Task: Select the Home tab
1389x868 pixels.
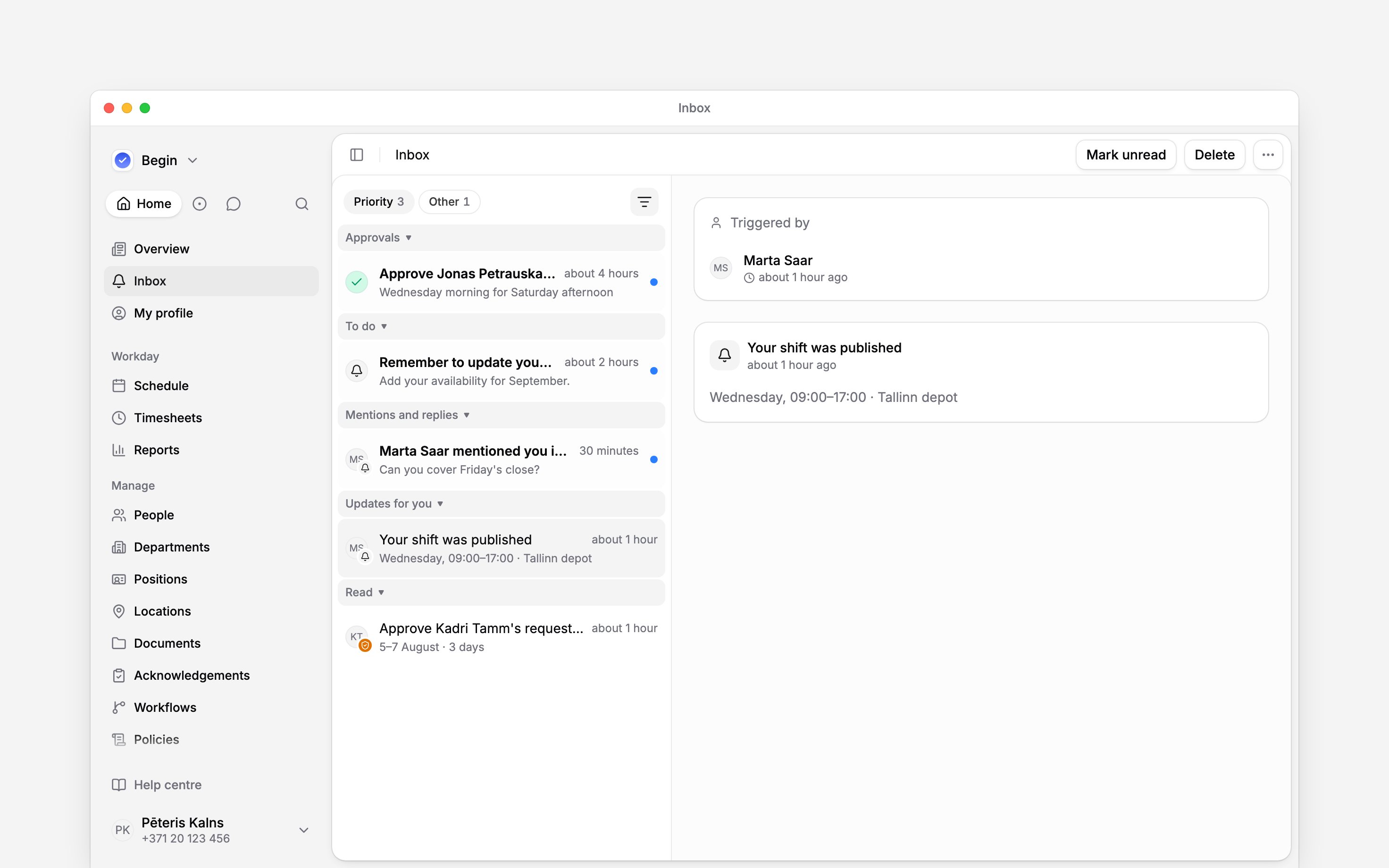Action: tap(143, 204)
